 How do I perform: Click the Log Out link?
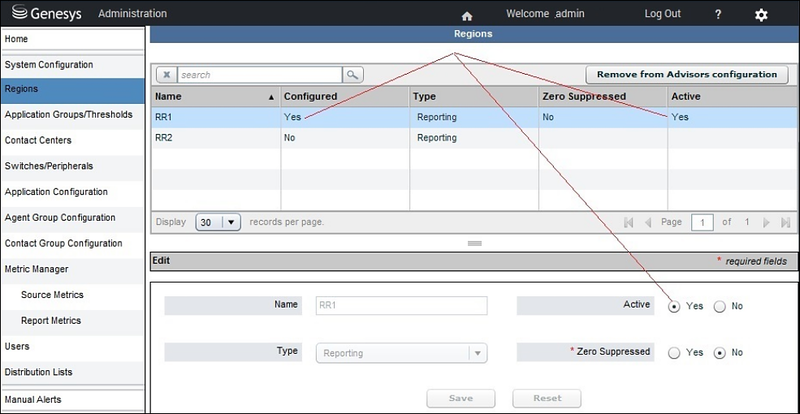[662, 14]
